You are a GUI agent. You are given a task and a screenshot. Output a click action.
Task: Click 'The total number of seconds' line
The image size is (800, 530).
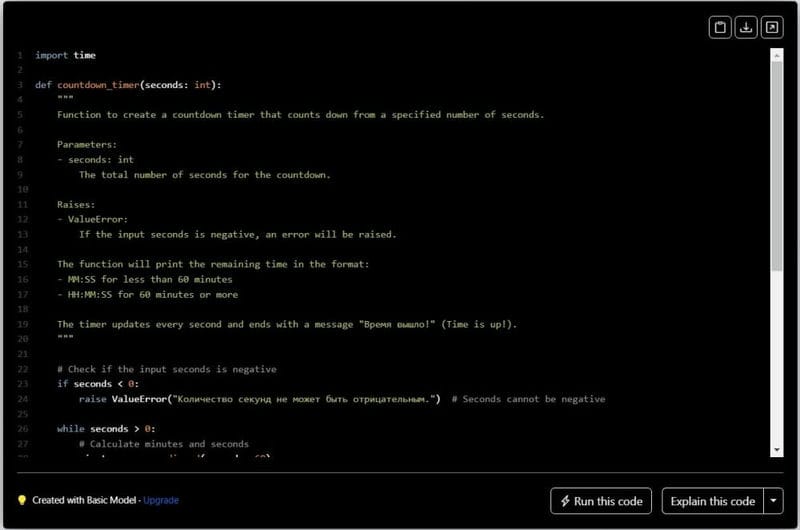coord(205,175)
